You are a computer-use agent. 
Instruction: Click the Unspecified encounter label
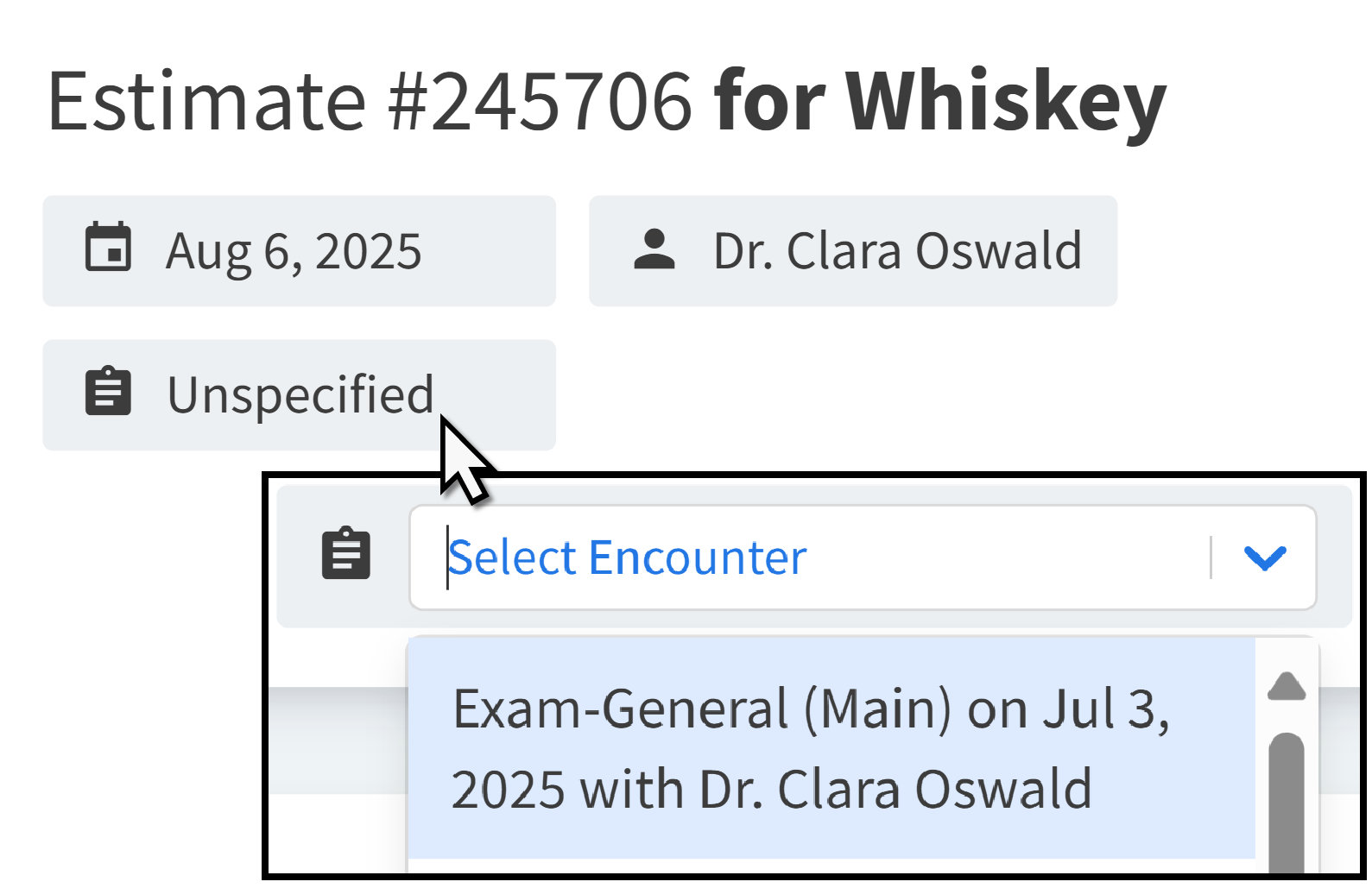click(300, 394)
